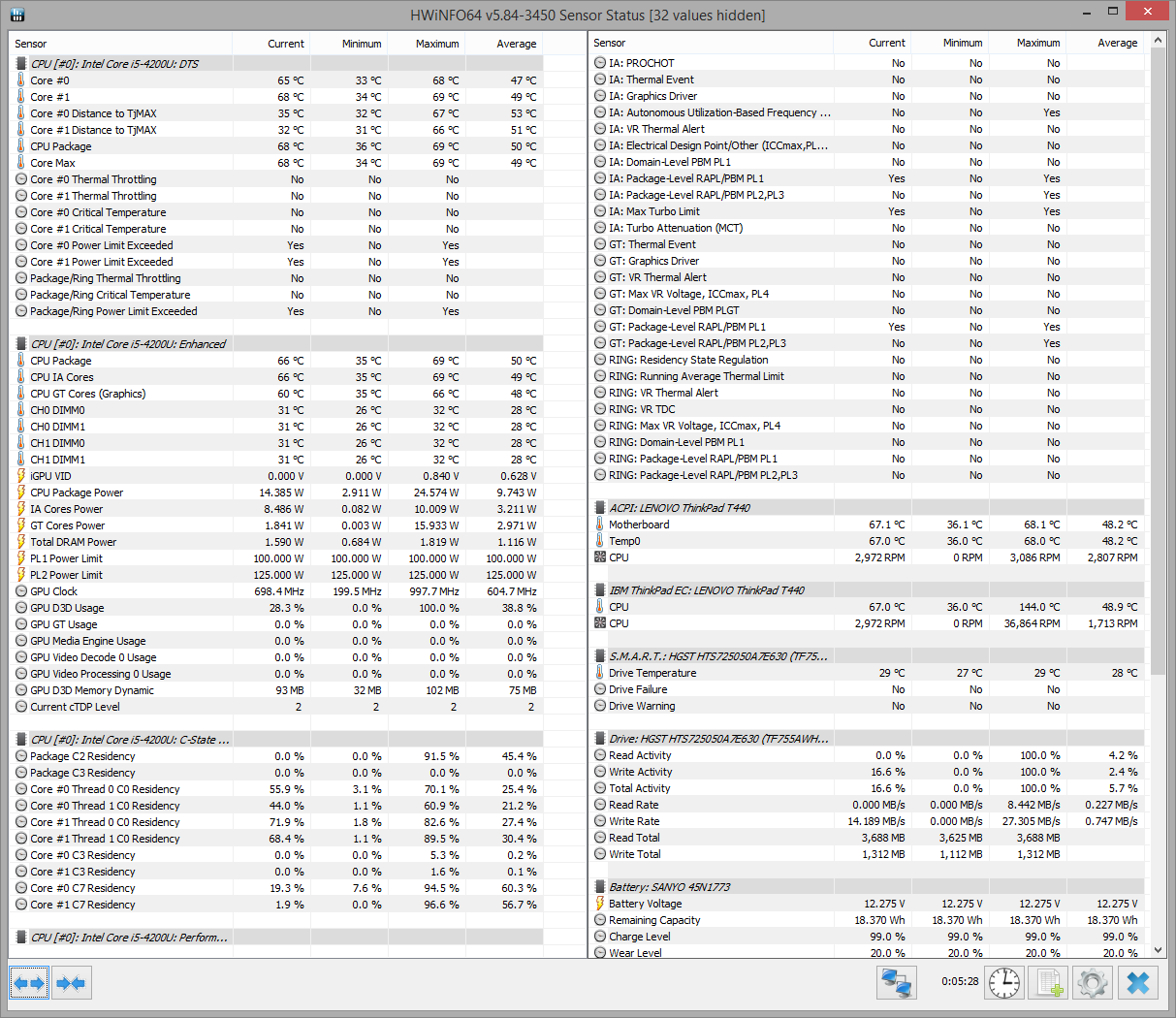Select the CPU [#0]: Intel Core i5-4200U: C-State group header

(276, 740)
